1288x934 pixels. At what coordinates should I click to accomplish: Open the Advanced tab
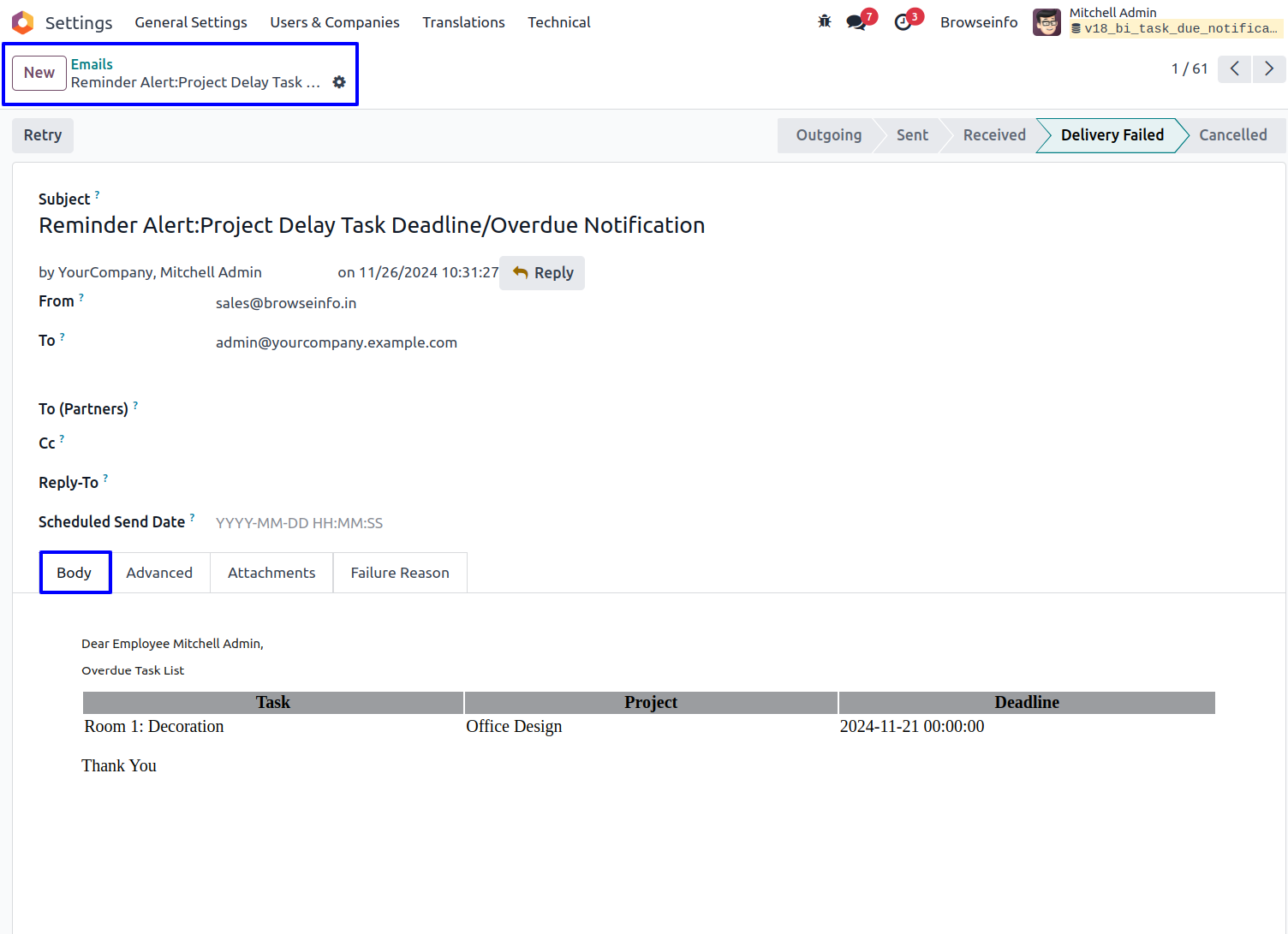(159, 573)
